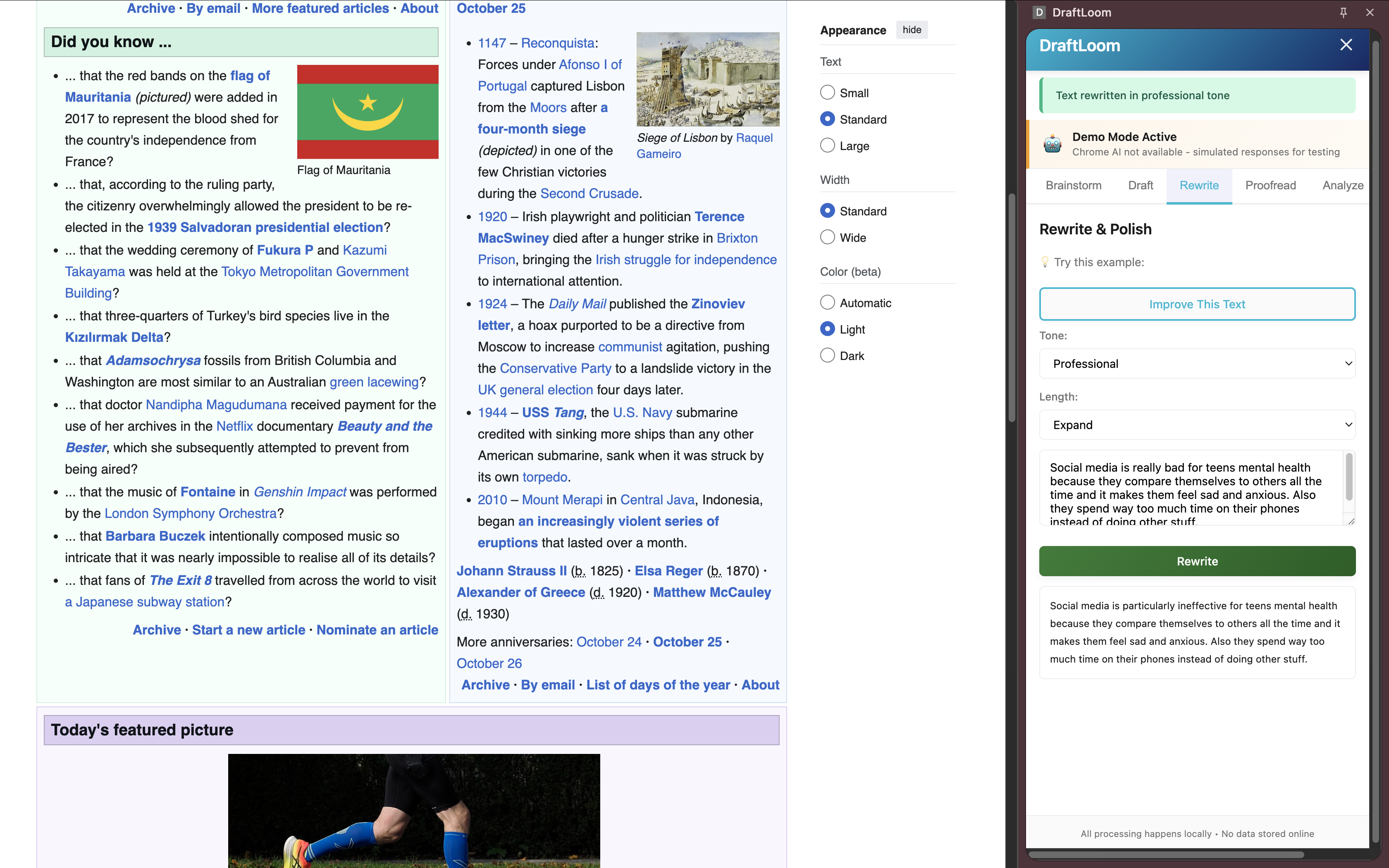Screen dimensions: 1389x868
Task: Enable the Dark color mode
Action: 827,355
